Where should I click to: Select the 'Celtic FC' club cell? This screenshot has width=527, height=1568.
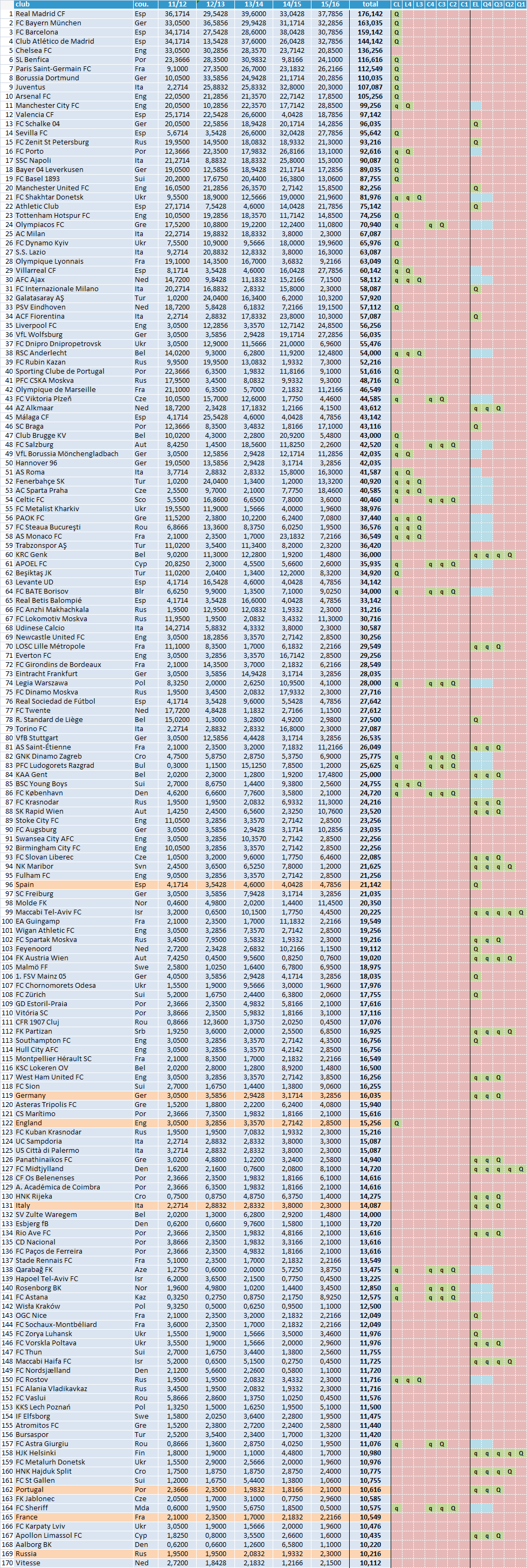tap(73, 500)
